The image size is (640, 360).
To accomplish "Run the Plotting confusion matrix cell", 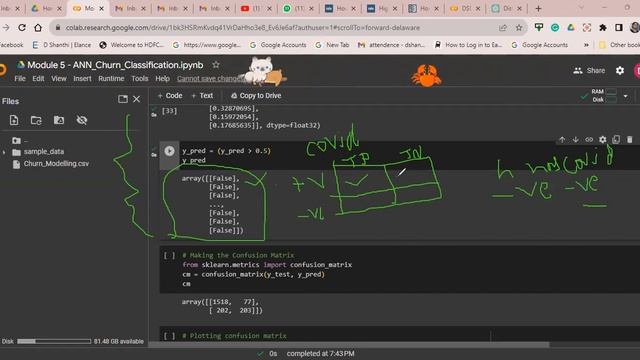I will (169, 336).
